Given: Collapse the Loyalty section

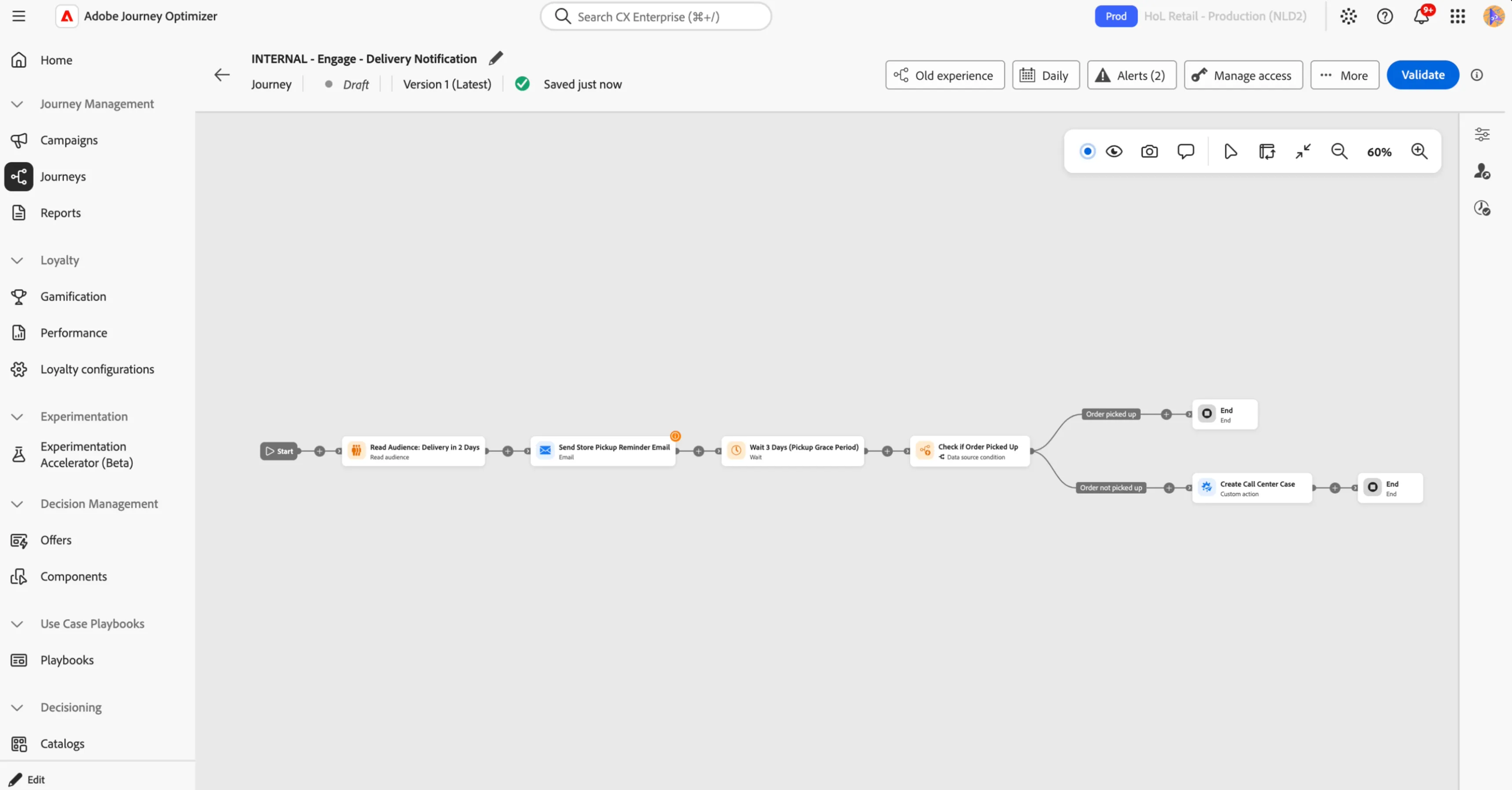Looking at the screenshot, I should [17, 260].
